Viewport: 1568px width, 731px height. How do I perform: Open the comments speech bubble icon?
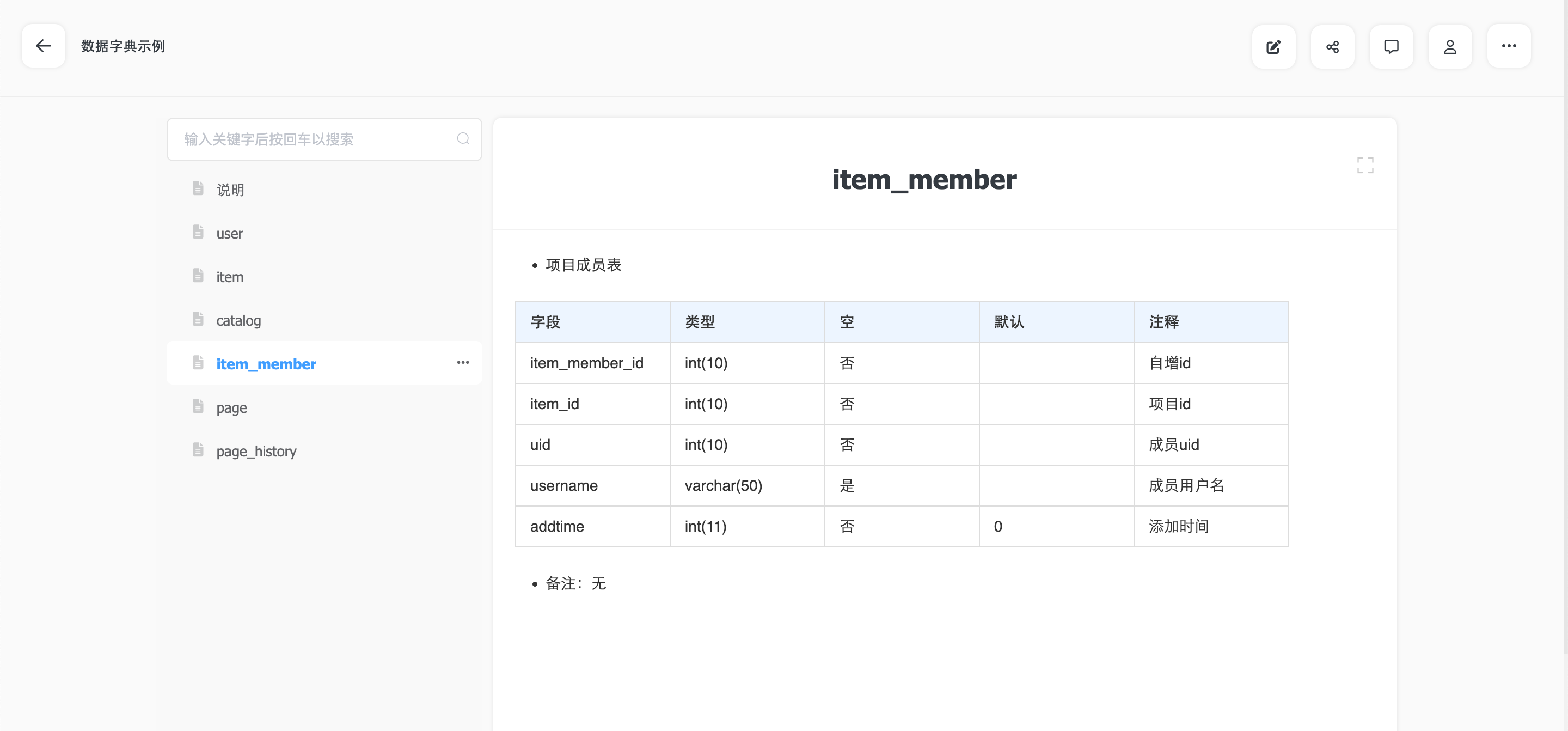click(1391, 47)
